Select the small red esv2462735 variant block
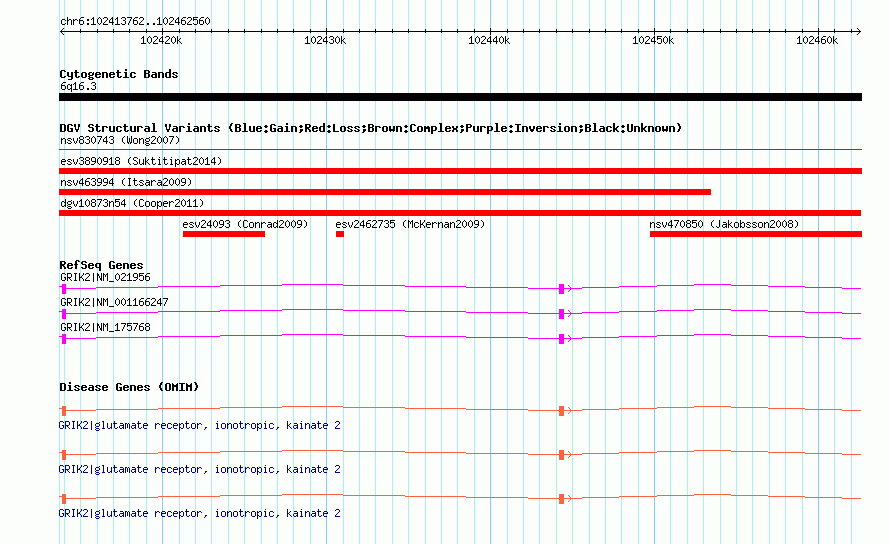Image resolution: width=890 pixels, height=544 pixels. click(340, 234)
